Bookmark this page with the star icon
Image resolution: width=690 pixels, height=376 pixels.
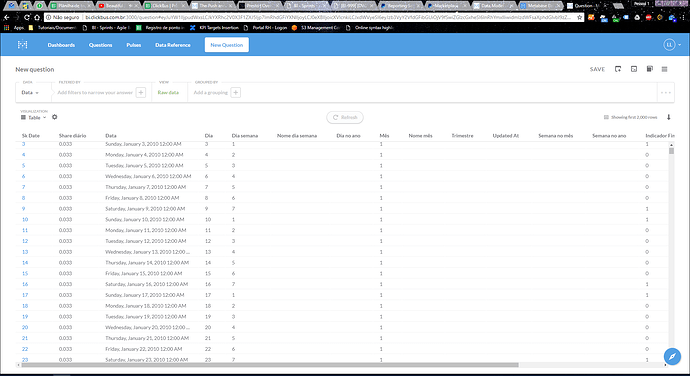[580, 18]
